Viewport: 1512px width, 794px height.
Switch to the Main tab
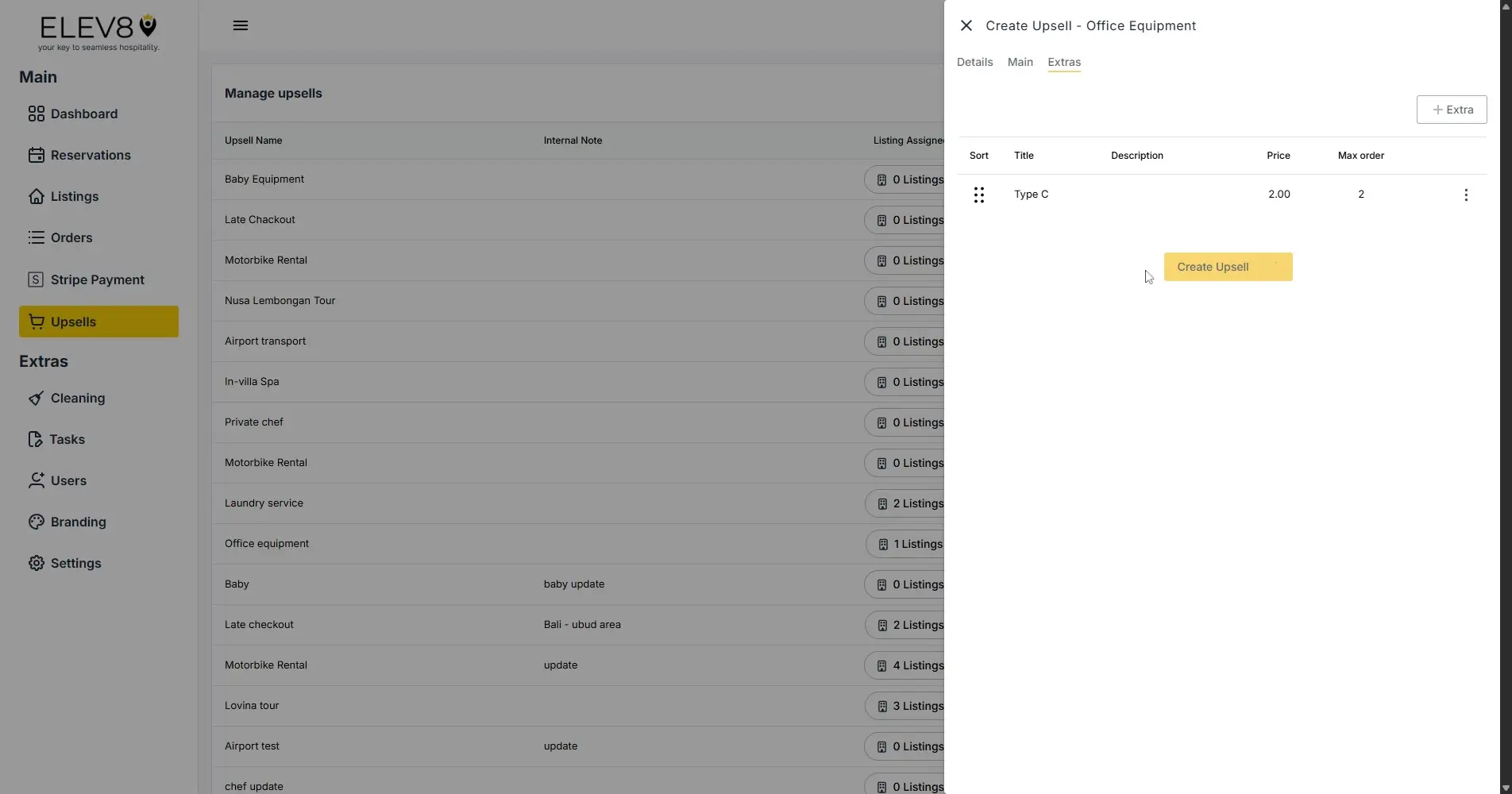(1020, 62)
